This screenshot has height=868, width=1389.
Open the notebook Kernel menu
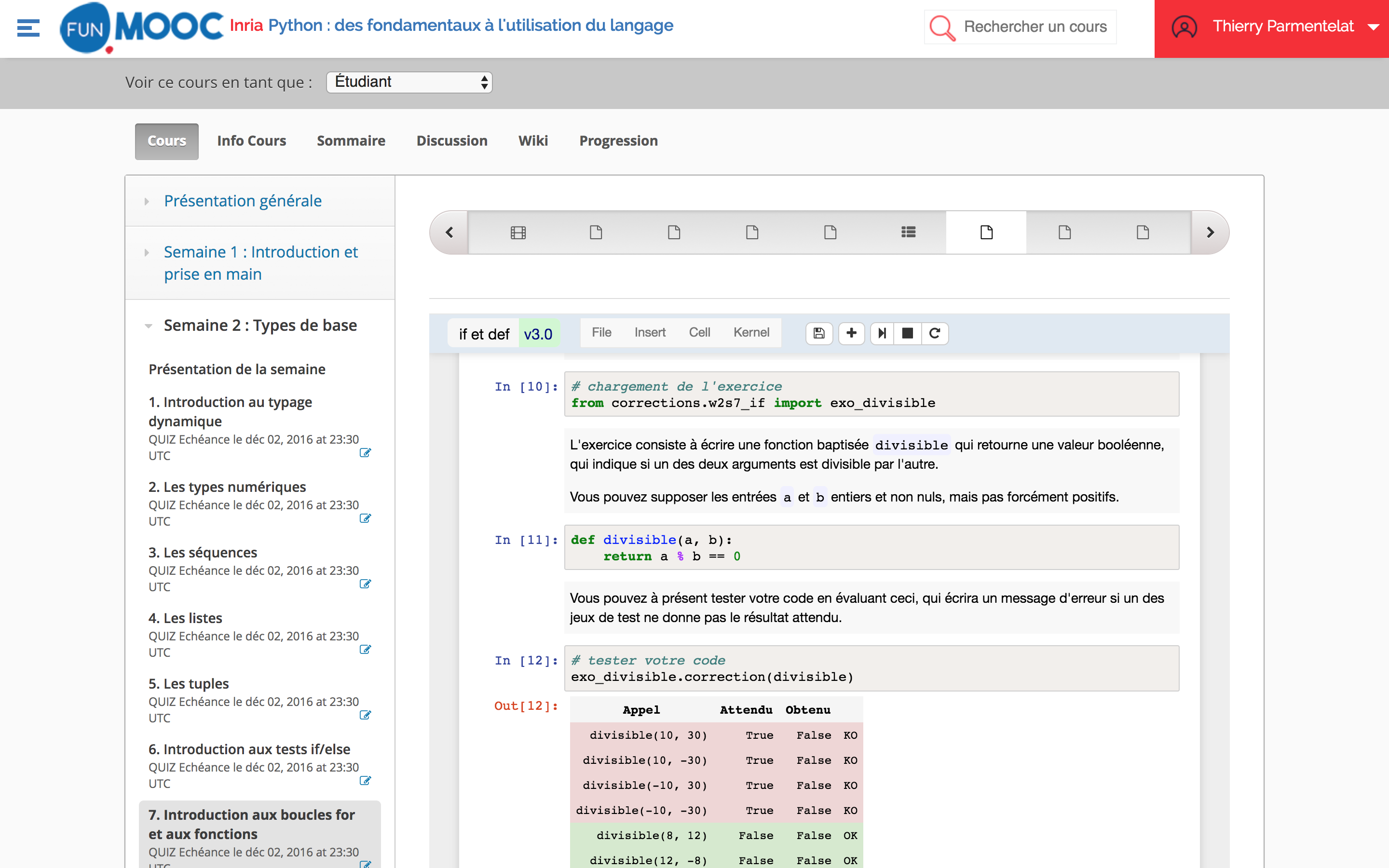click(x=751, y=332)
